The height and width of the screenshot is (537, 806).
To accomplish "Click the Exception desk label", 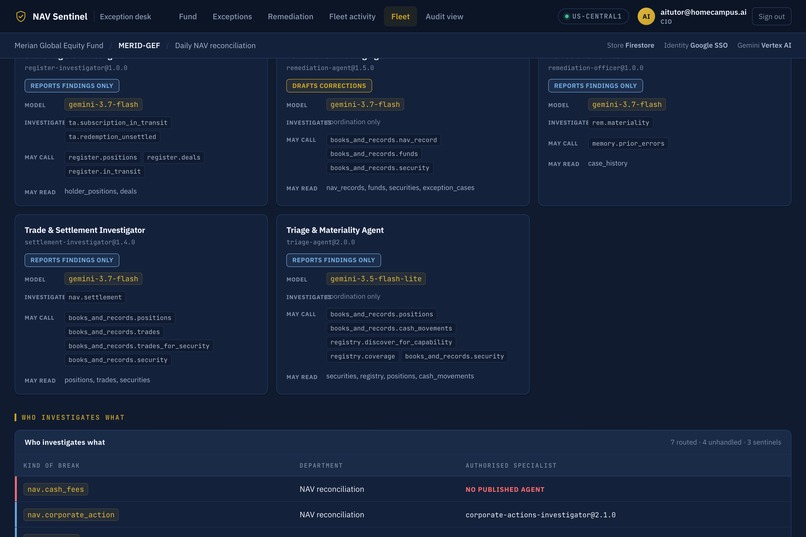I will click(125, 16).
